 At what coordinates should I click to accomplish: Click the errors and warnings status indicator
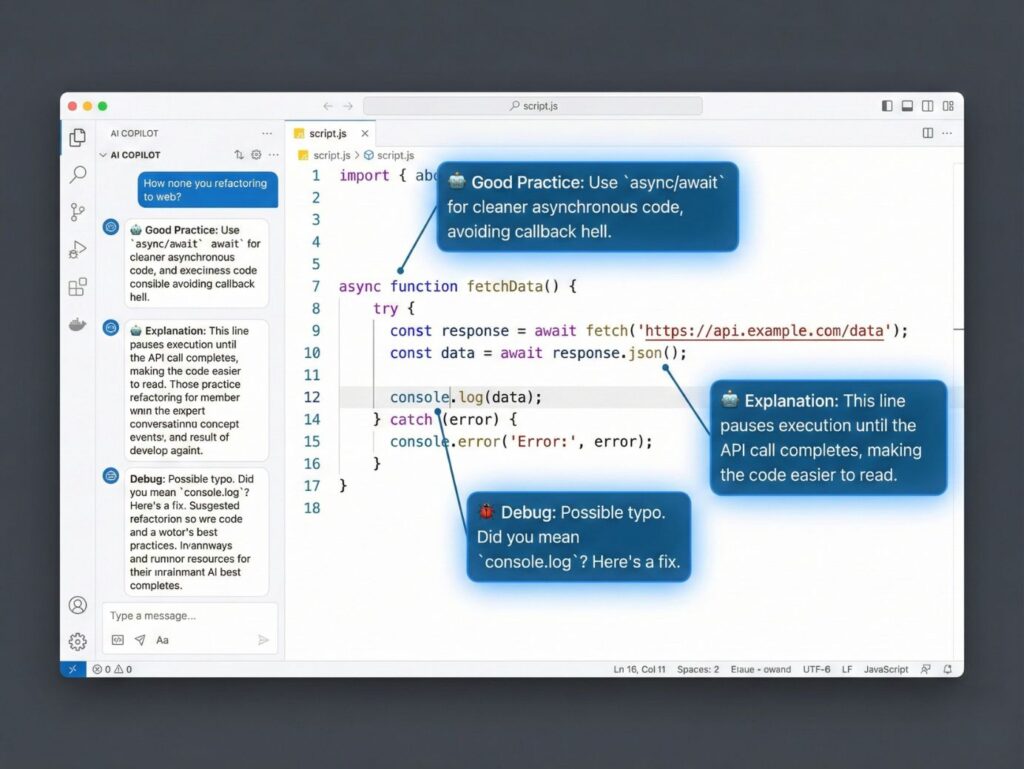pyautogui.click(x=112, y=669)
